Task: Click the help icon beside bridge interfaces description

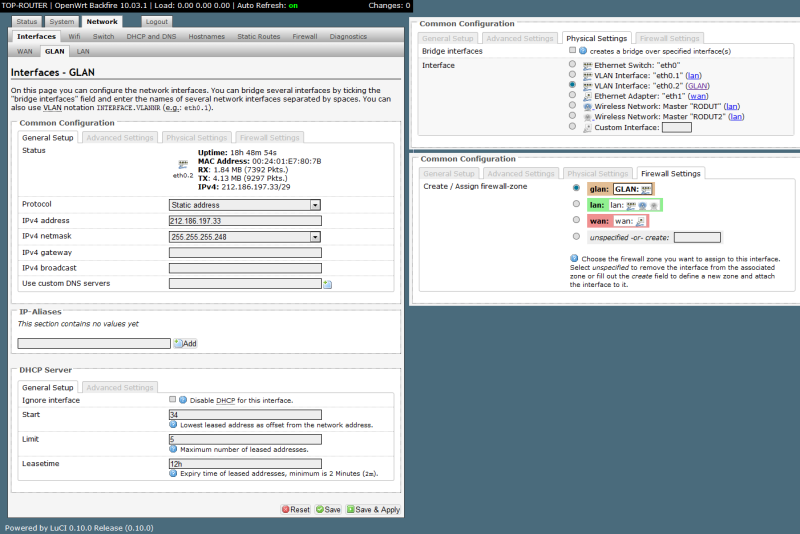Action: click(582, 50)
